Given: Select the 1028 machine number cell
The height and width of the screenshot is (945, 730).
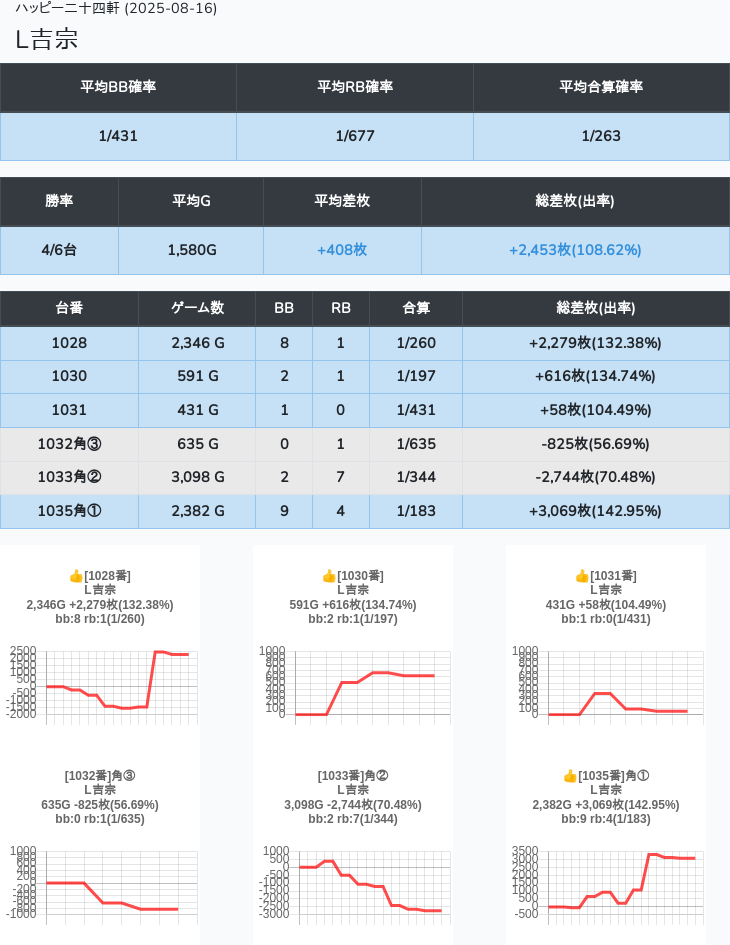Looking at the screenshot, I should coord(69,343).
